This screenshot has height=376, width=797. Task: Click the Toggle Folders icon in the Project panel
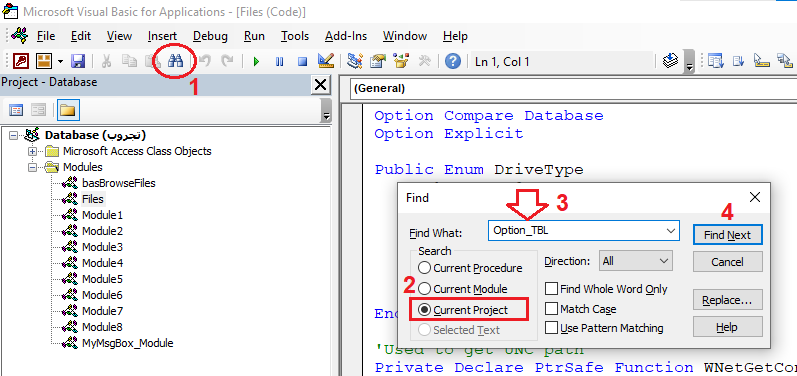coord(68,110)
